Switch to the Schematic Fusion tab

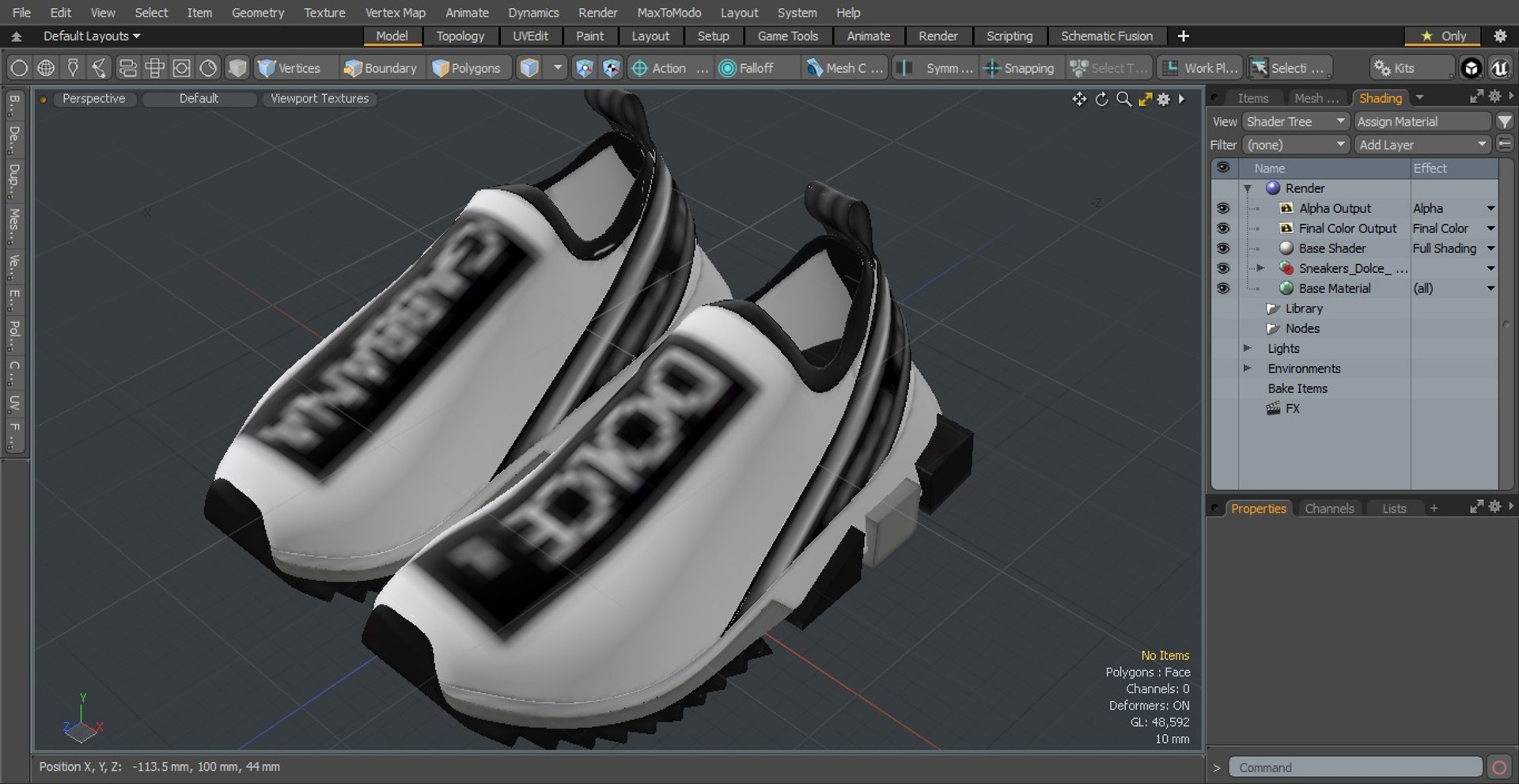pyautogui.click(x=1107, y=36)
